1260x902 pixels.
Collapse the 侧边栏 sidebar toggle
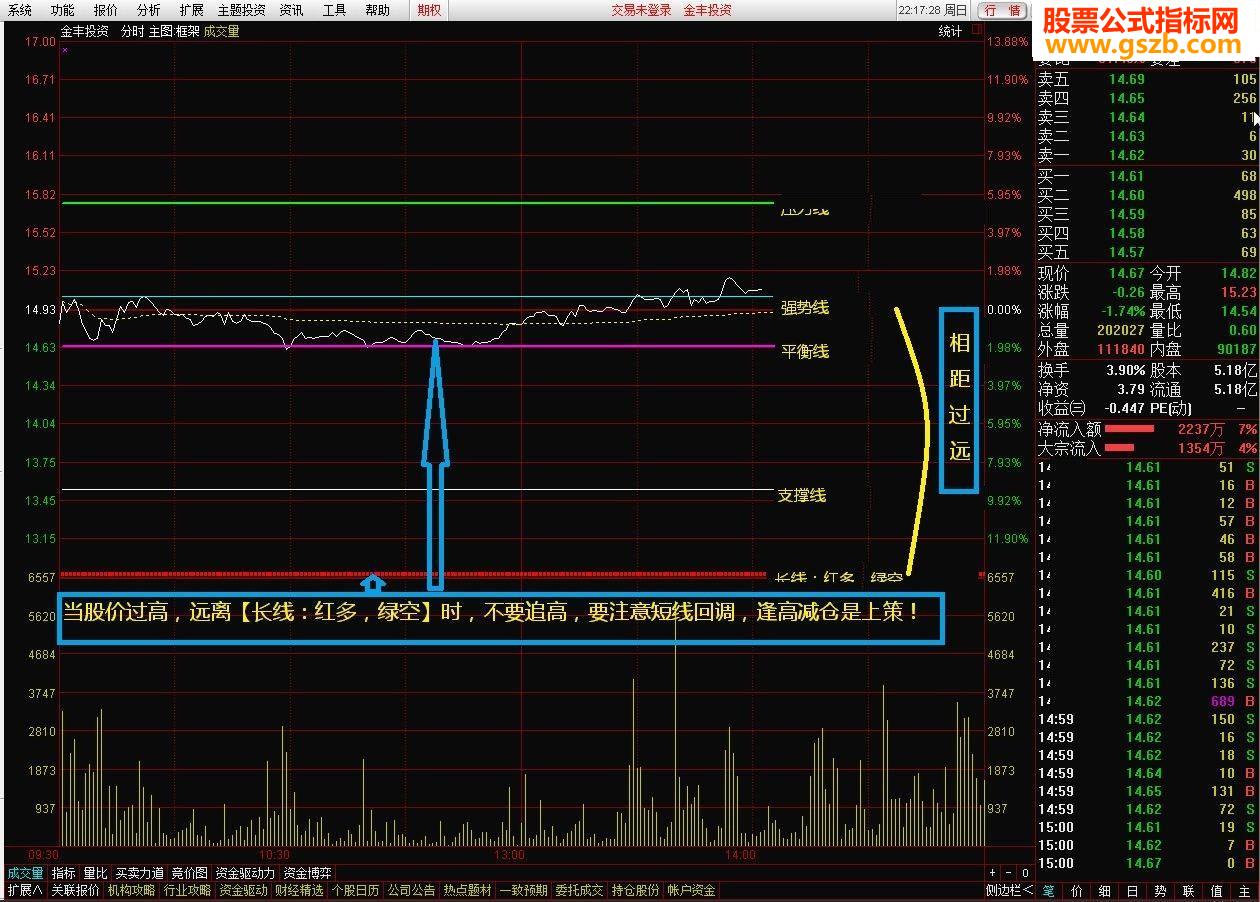click(x=1009, y=890)
